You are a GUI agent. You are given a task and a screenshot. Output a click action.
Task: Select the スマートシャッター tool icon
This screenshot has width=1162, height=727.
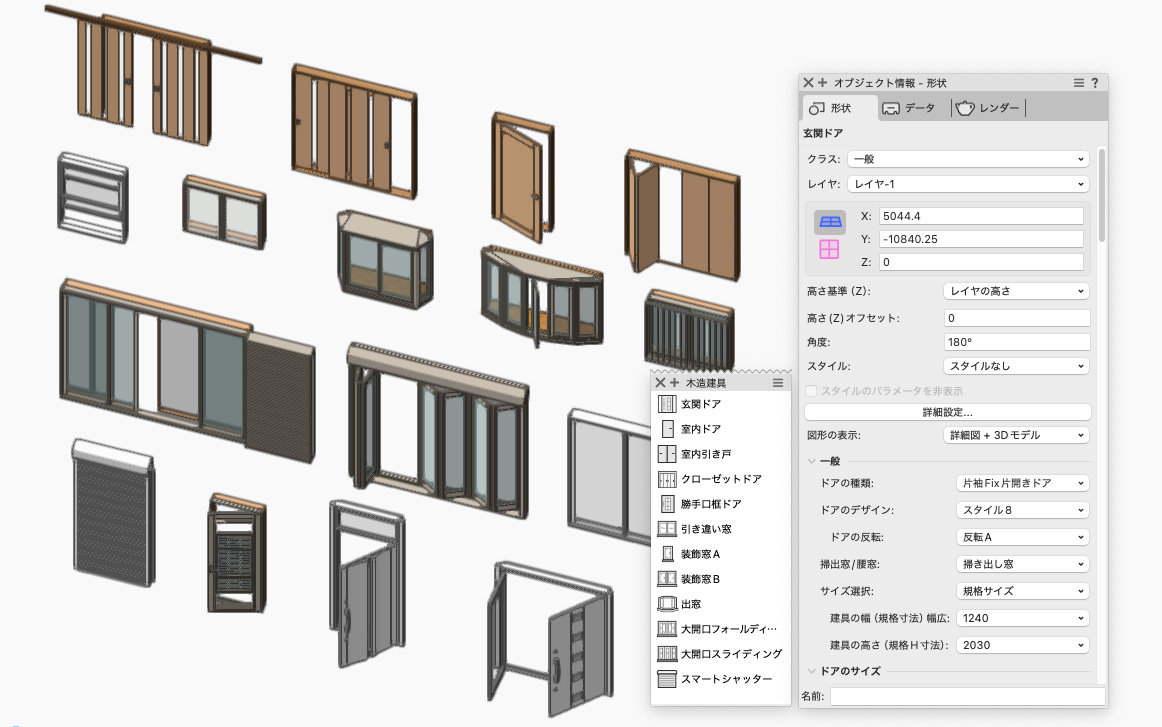[667, 679]
